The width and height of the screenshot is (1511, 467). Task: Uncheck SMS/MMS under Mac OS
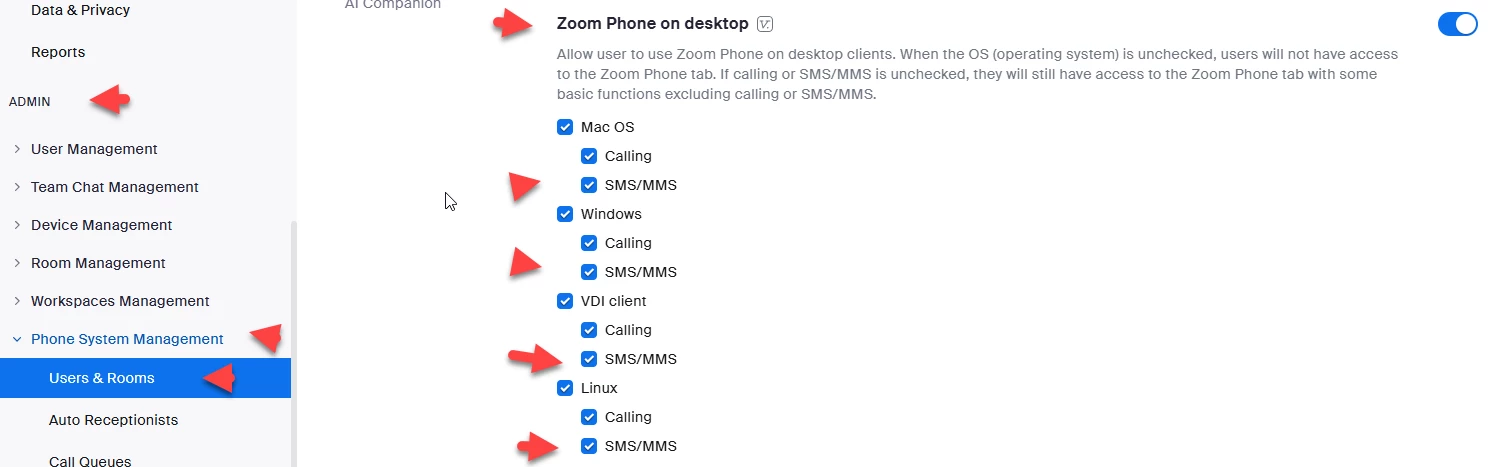coord(589,185)
